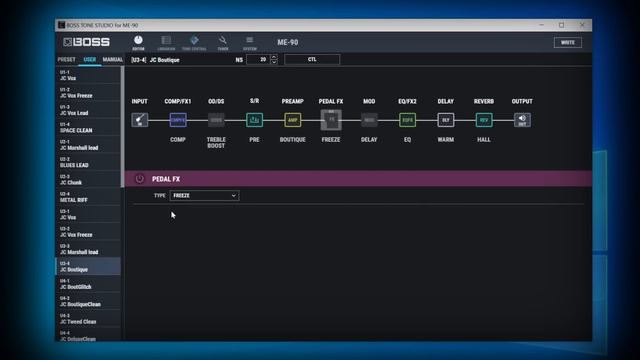
Task: Minimize the BOSS Tone Studio window
Action: [542, 25]
